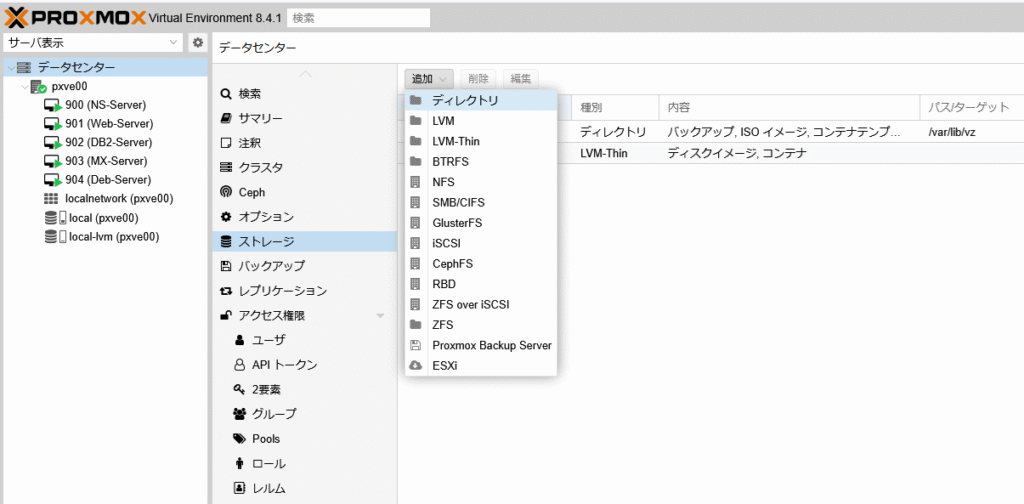The width and height of the screenshot is (1024, 504).
Task: Click the scroll-up arrow above the side menu
Action: coord(305,74)
